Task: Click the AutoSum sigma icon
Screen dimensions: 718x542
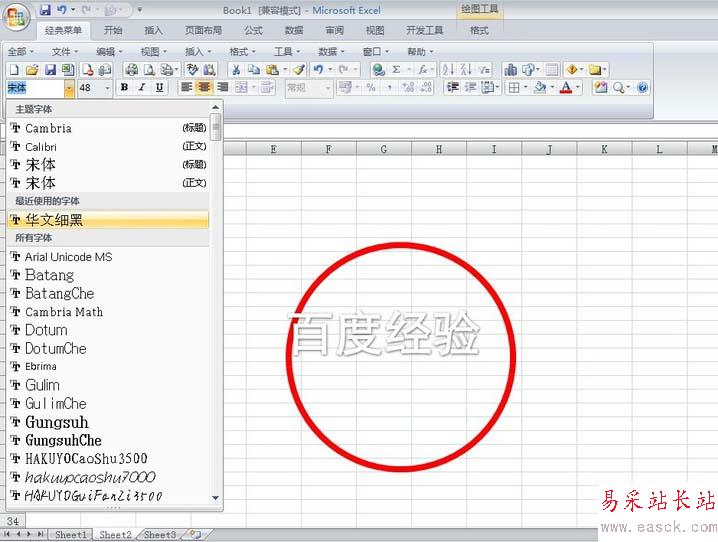Action: click(396, 70)
